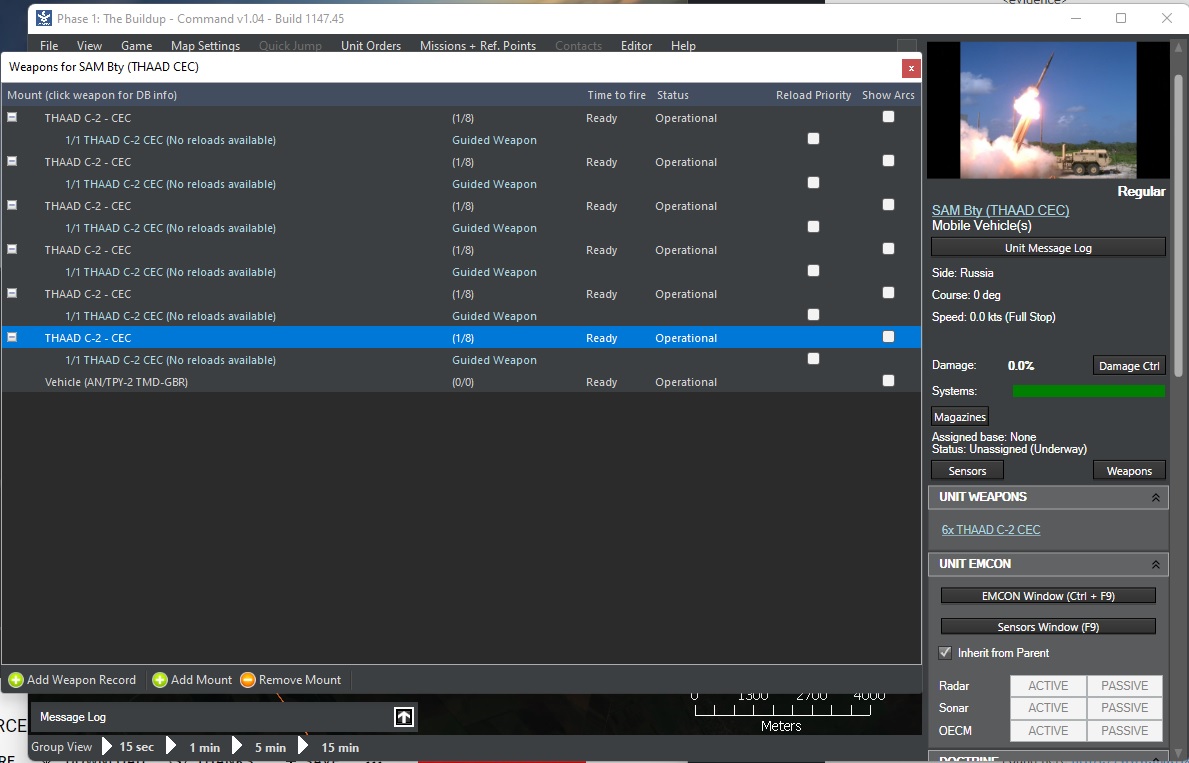Start 15 sec time compression
The height and width of the screenshot is (763, 1189).
(107, 747)
